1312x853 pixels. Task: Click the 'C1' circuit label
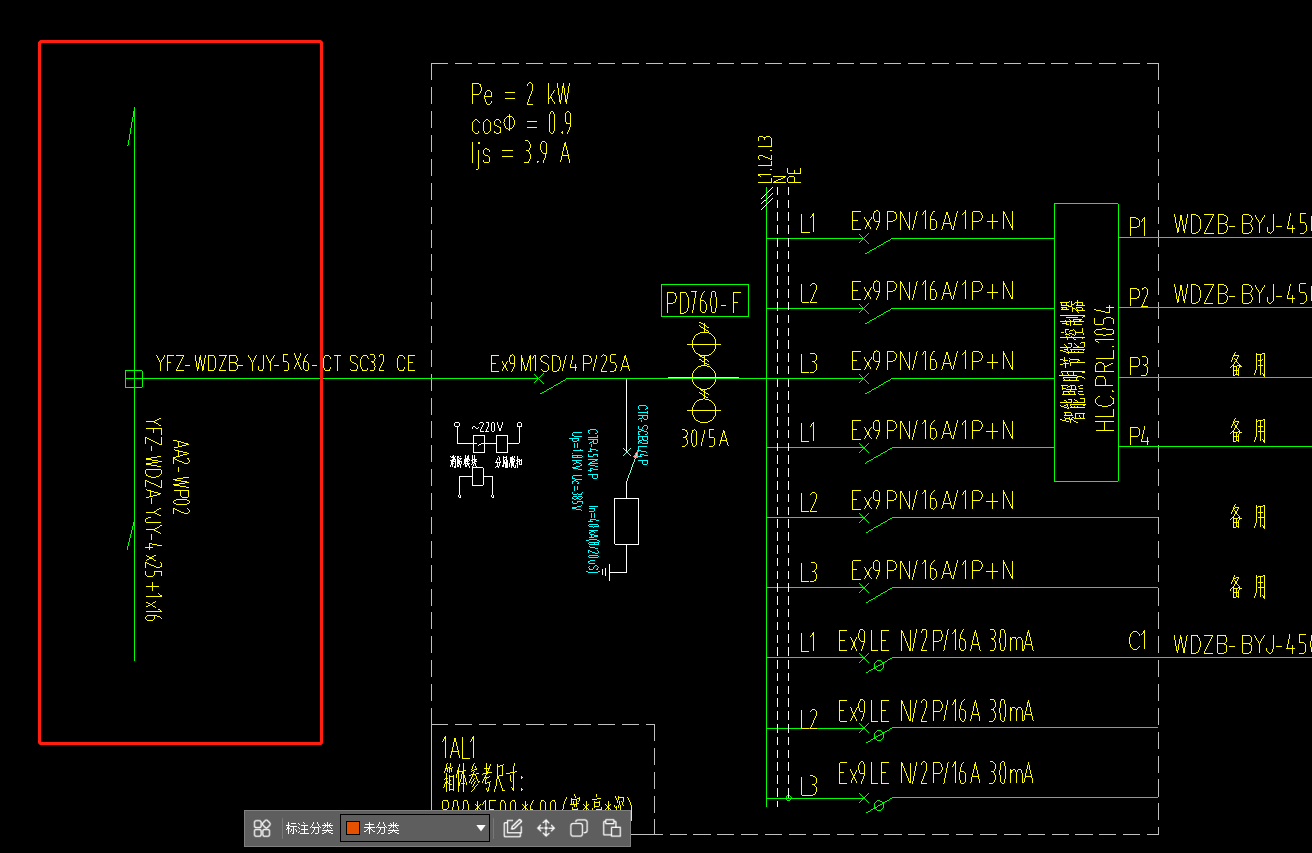1137,641
